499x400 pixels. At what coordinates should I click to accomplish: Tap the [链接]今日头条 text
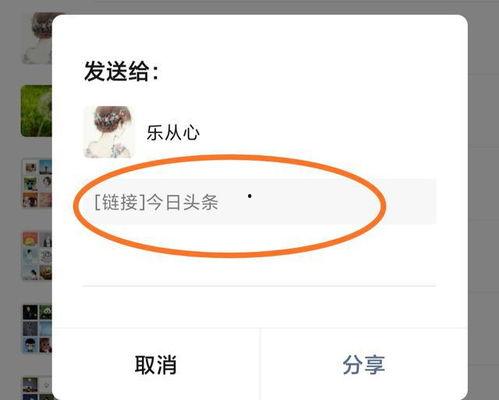point(156,202)
